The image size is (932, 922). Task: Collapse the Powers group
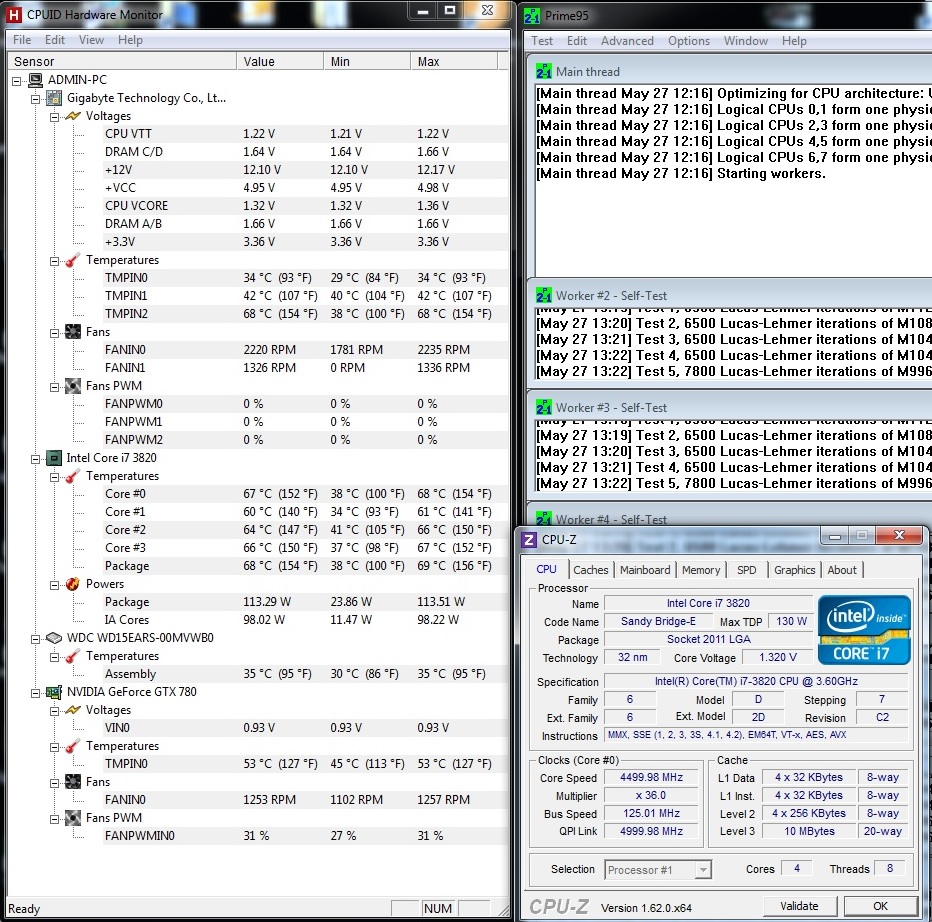pos(55,585)
